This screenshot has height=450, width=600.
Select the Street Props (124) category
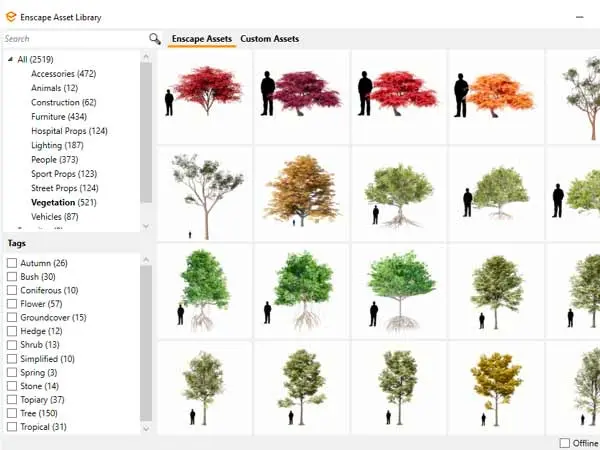65,188
